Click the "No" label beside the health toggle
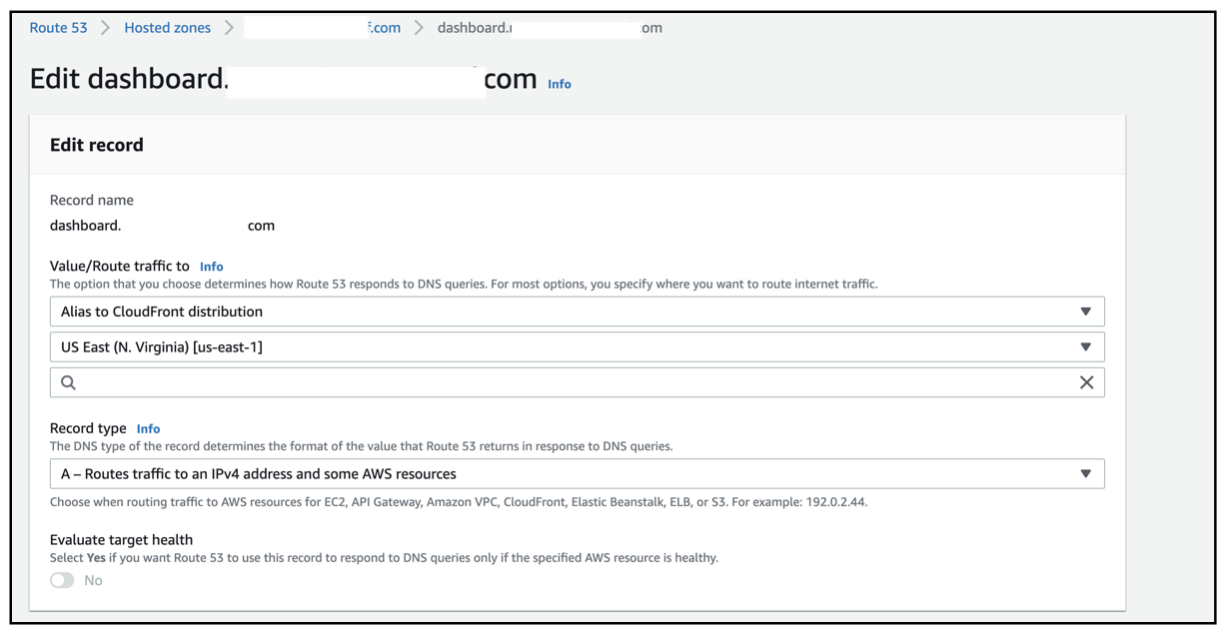1228x630 pixels. coord(93,581)
